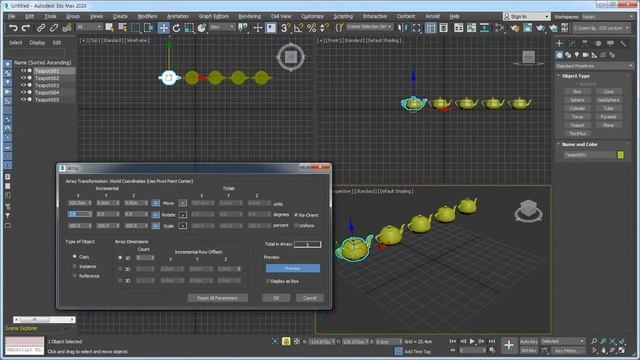
Task: Choose the 1D array dimension
Action: [x=120, y=258]
